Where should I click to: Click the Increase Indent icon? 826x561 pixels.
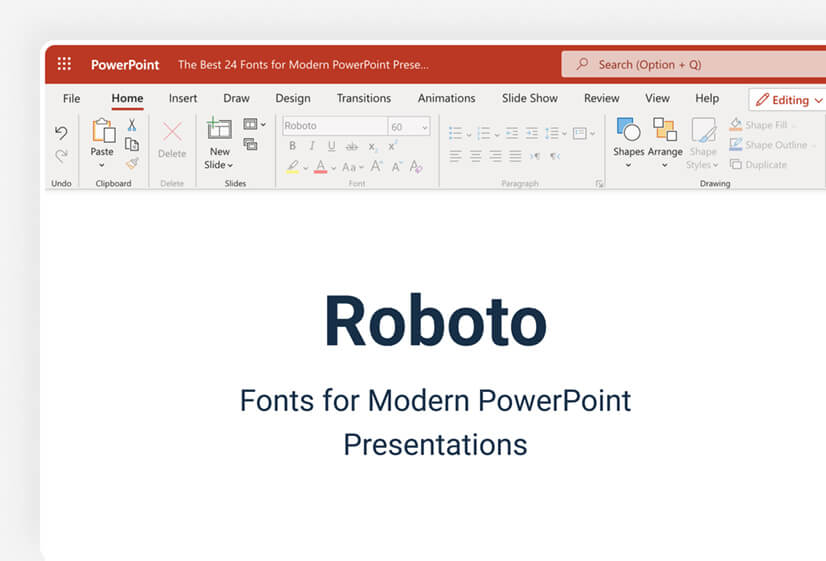tap(532, 133)
